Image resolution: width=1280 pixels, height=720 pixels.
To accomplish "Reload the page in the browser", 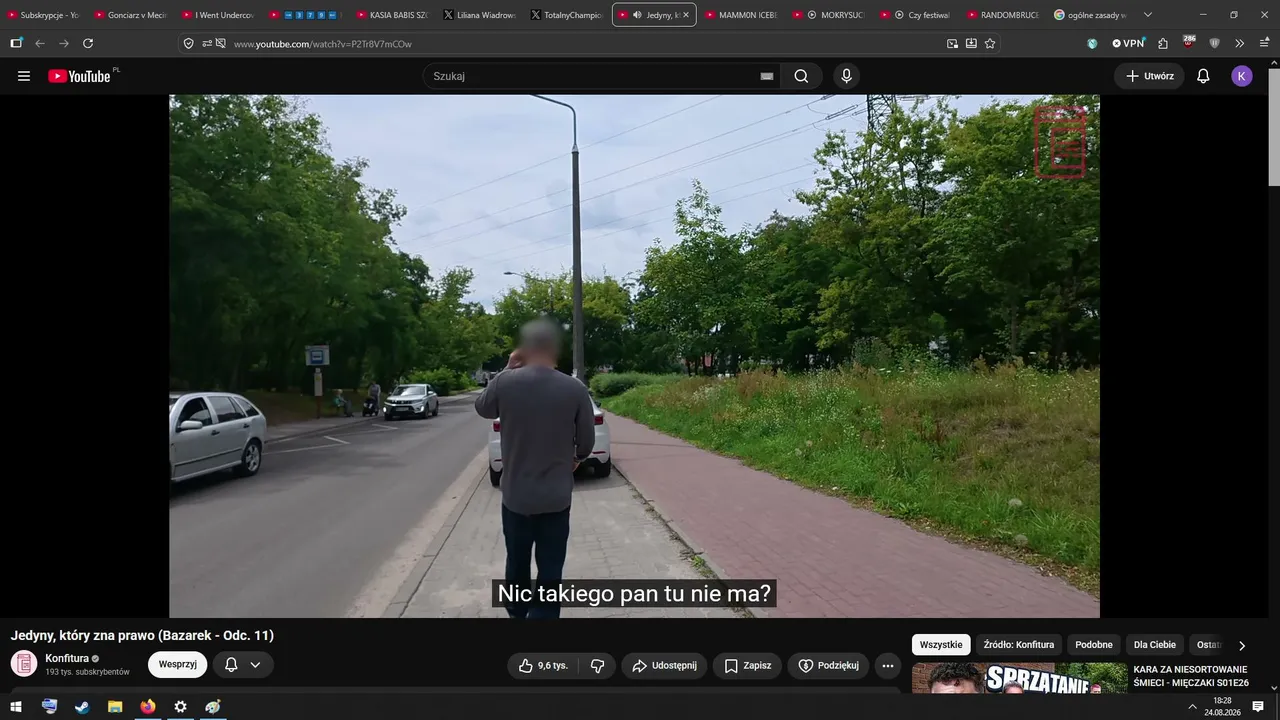I will [88, 43].
